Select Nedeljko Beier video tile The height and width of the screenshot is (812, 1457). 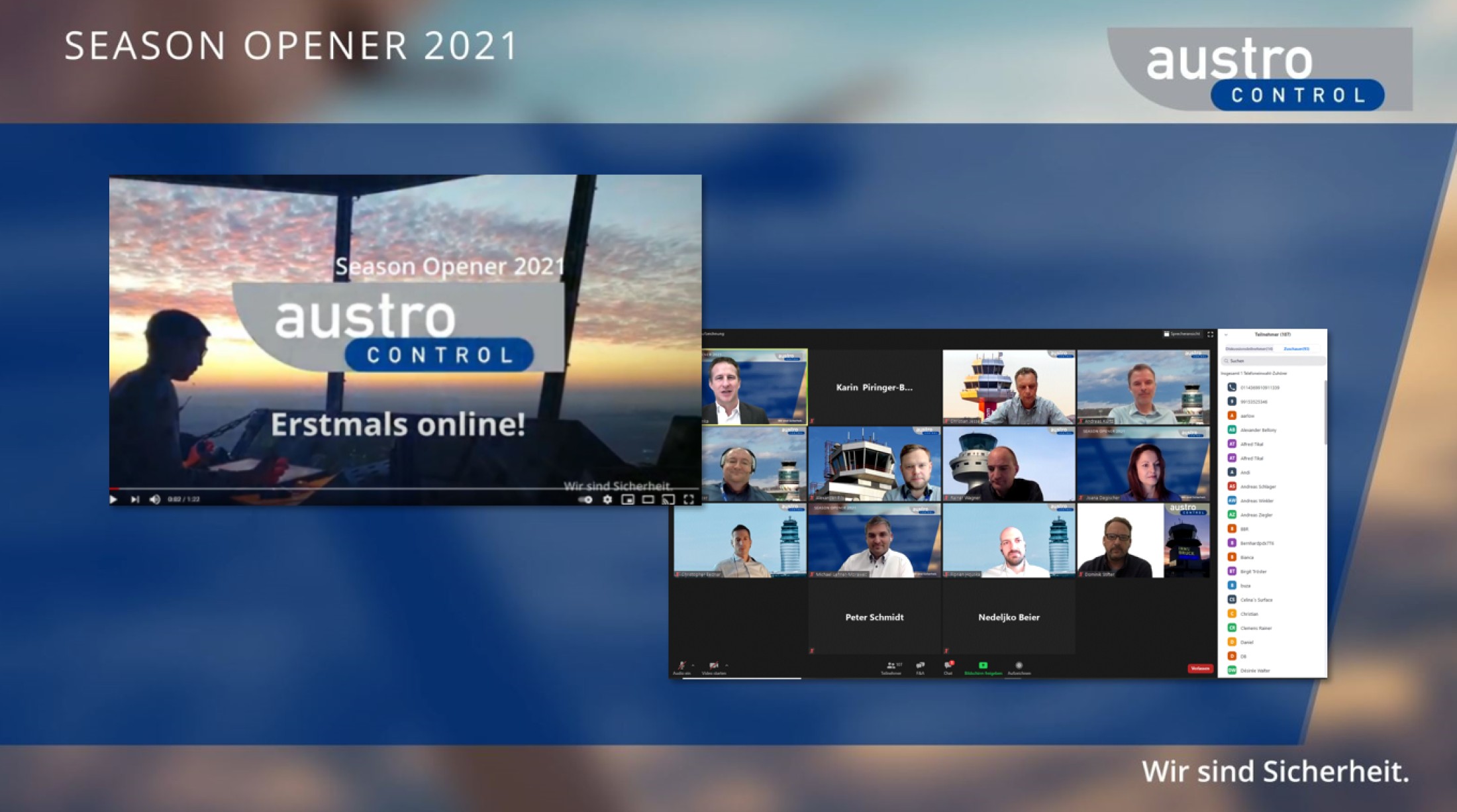(x=1009, y=617)
